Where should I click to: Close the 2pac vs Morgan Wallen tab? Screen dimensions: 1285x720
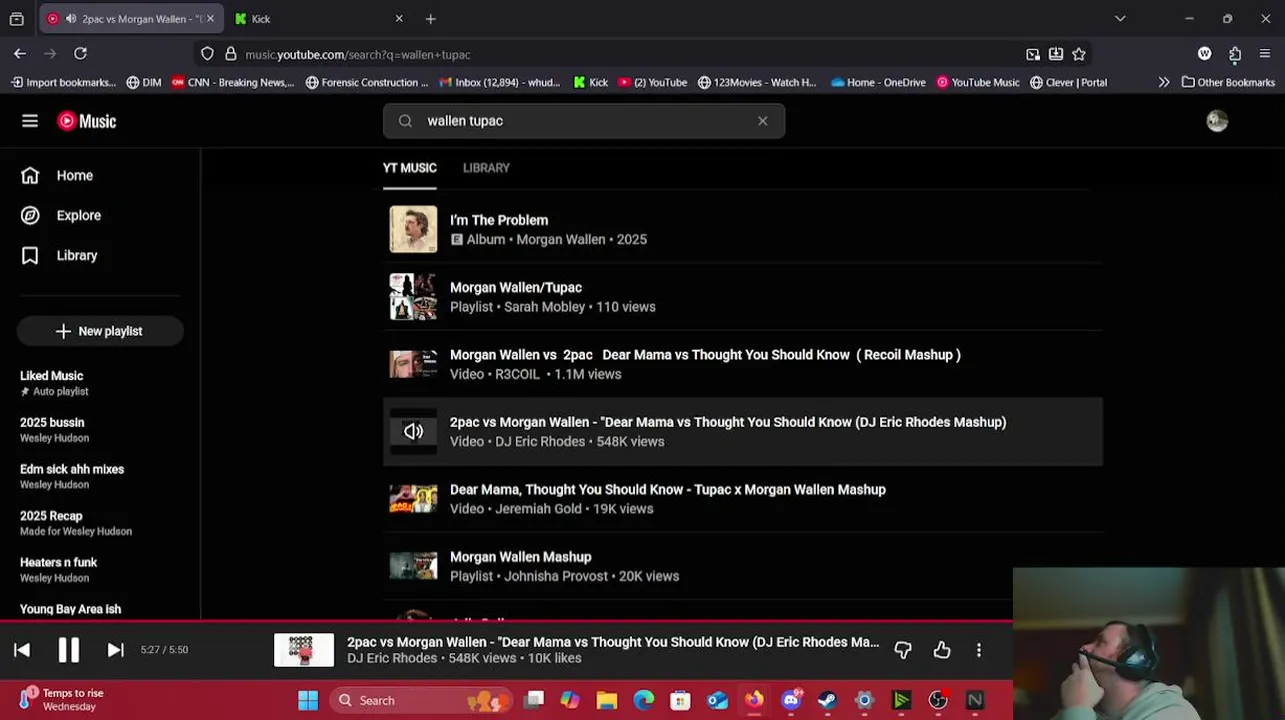[210, 19]
